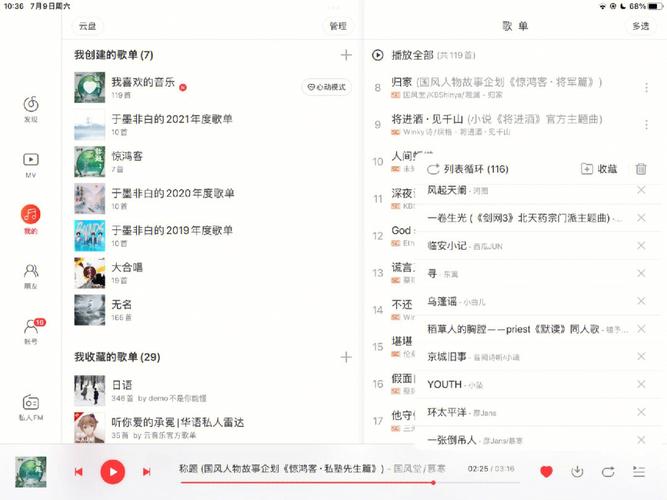This screenshot has width=667, height=500.
Task: Toggle 心动模式 heartbeat mode
Action: tap(327, 87)
